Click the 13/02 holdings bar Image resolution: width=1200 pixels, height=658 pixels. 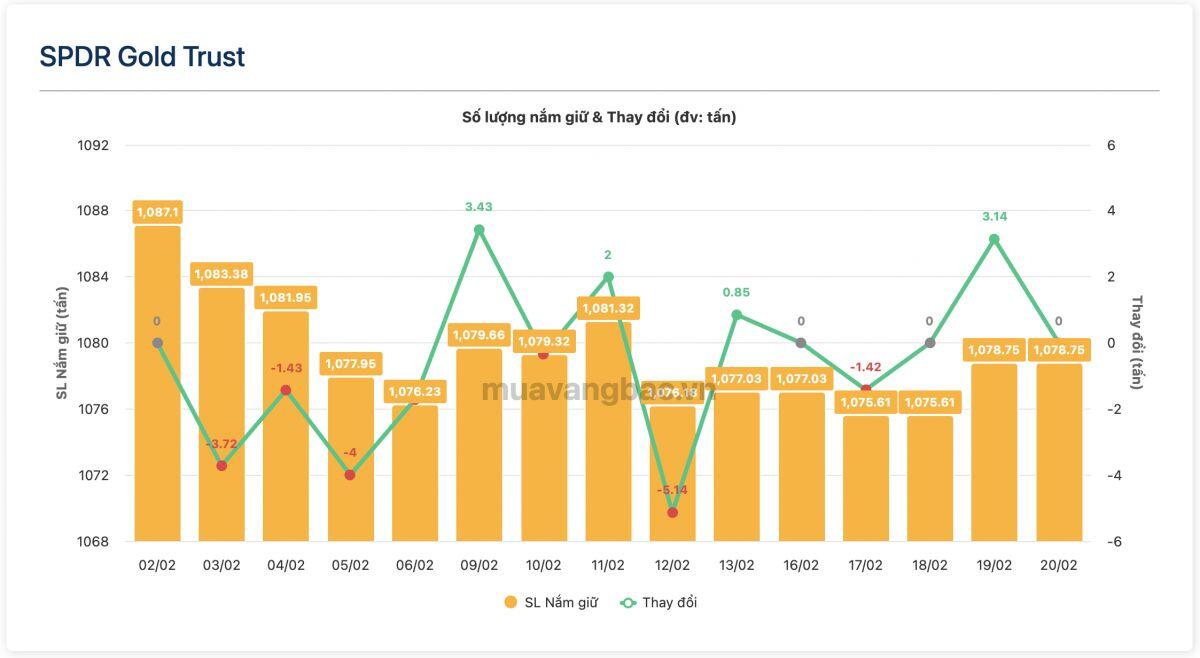pyautogui.click(x=736, y=467)
